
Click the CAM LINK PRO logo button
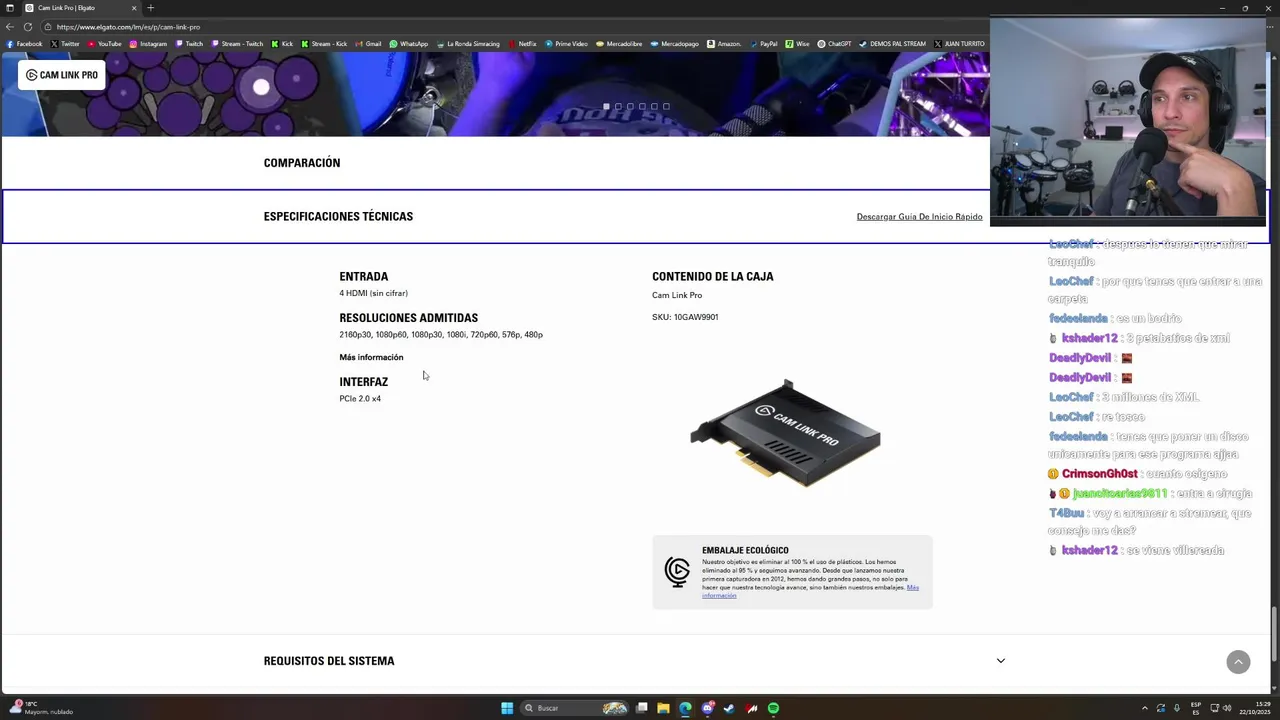[x=62, y=75]
